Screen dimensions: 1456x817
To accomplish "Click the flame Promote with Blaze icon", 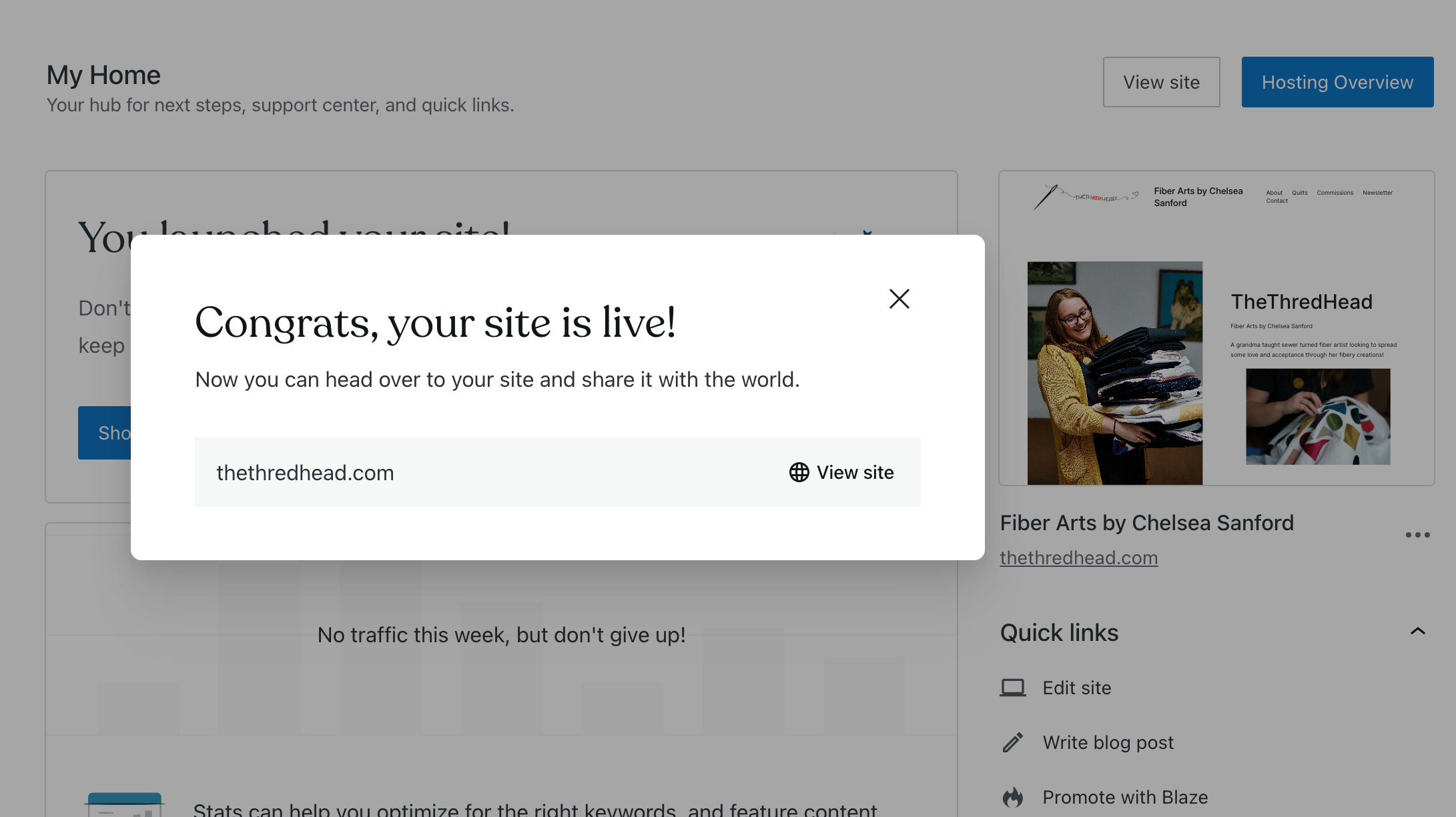I will [1012, 797].
